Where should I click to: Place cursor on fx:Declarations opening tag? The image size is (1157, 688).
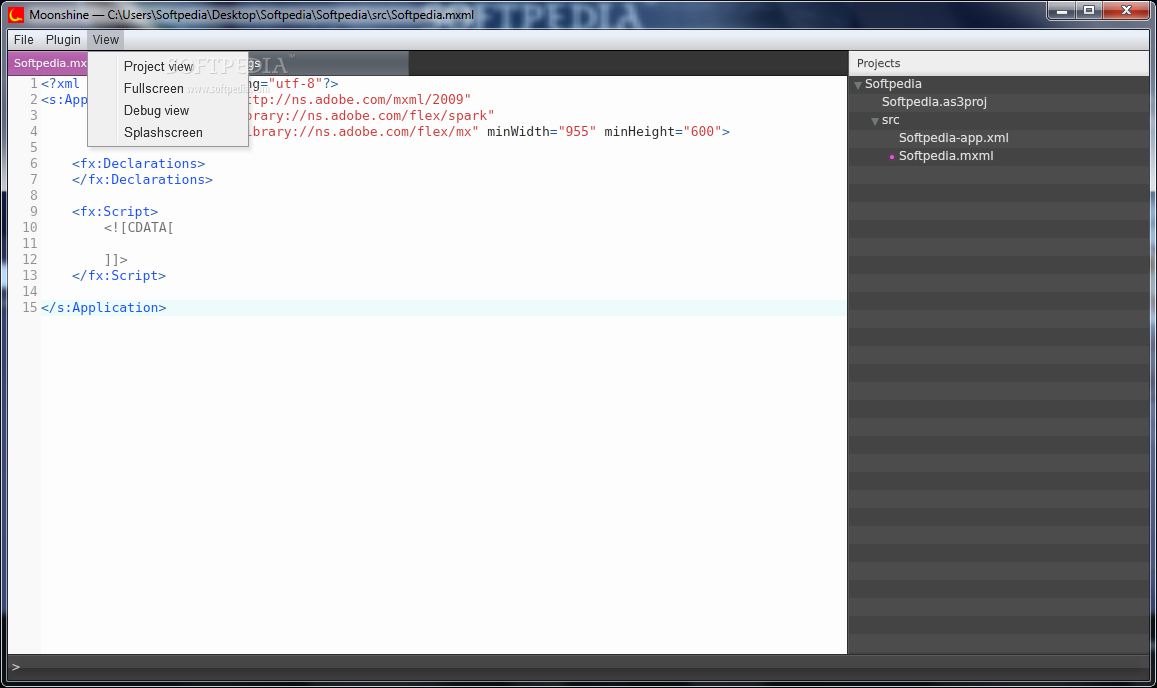pos(139,164)
